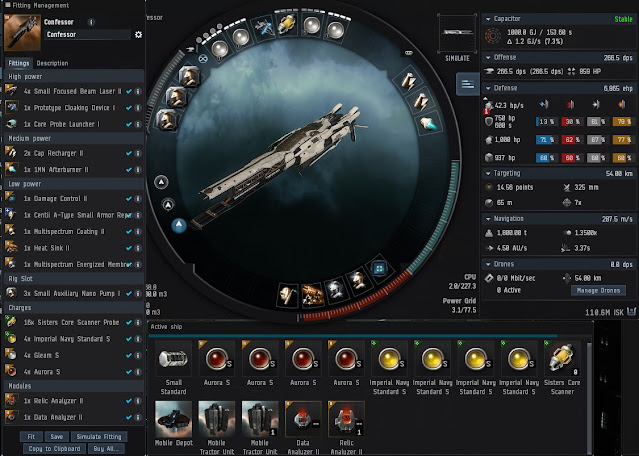Select the Data Analyzer II item icon
Screen dimensions: 639x456
303,419
